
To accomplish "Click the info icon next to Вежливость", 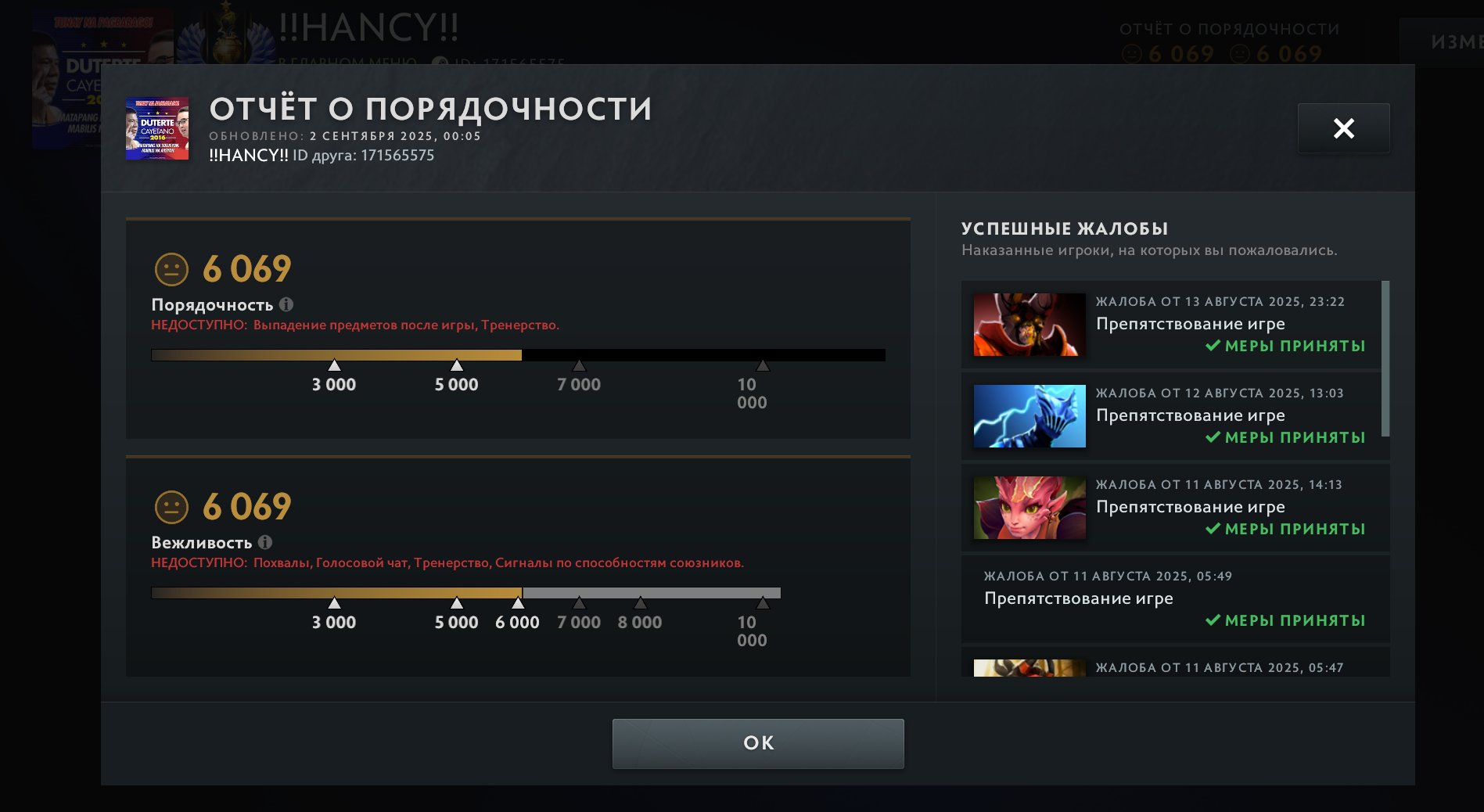I will click(265, 542).
